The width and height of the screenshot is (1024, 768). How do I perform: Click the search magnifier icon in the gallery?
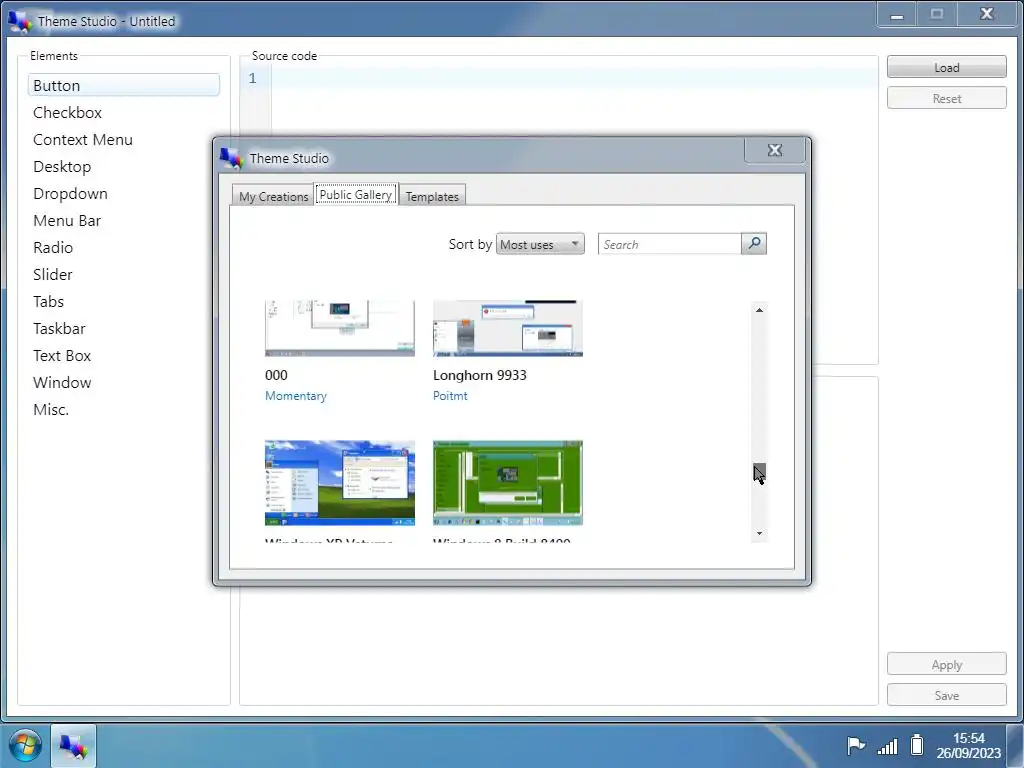[754, 244]
